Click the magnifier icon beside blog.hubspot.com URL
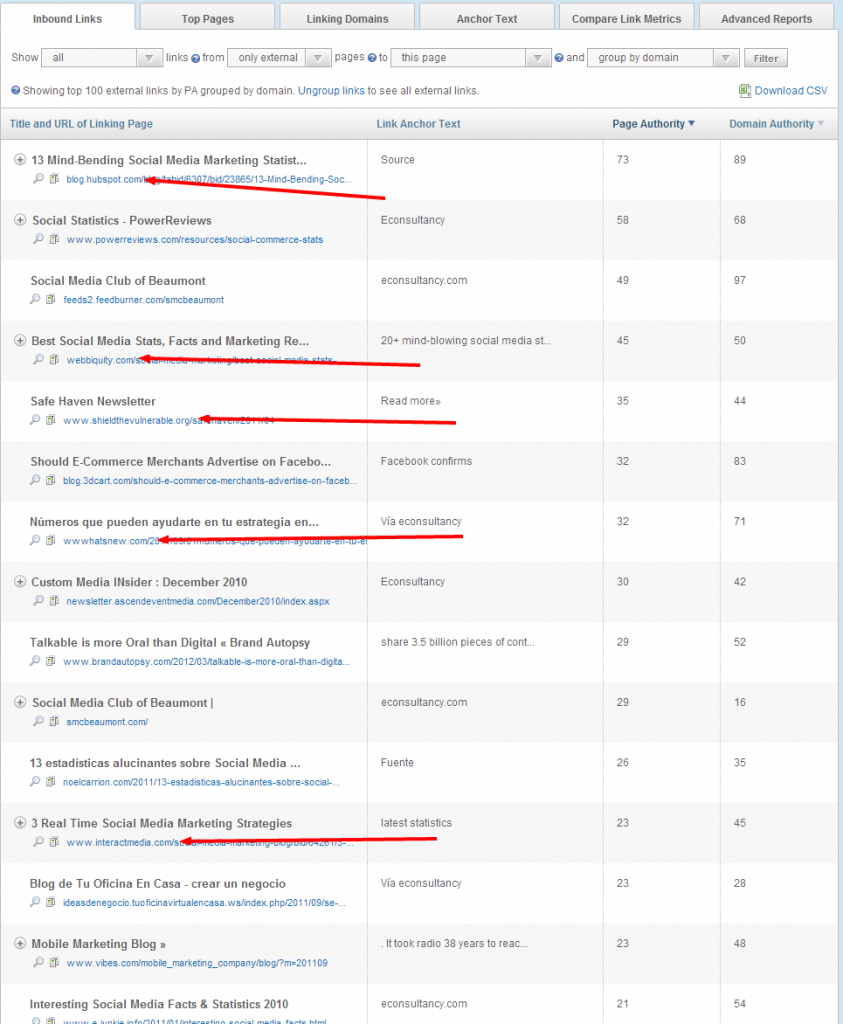This screenshot has height=1024, width=843. (38, 179)
